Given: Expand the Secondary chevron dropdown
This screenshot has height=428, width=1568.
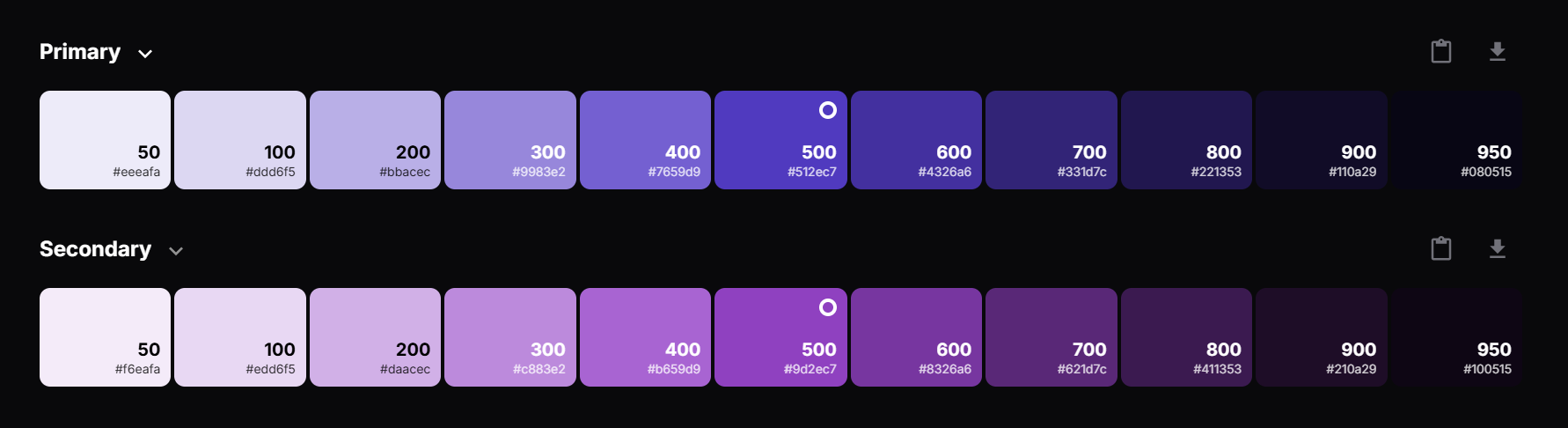Looking at the screenshot, I should pyautogui.click(x=176, y=251).
